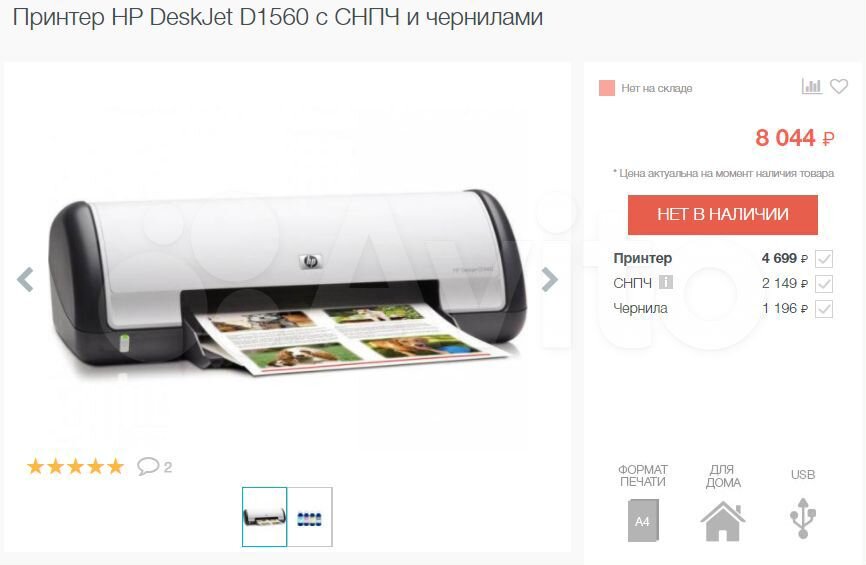This screenshot has width=866, height=565.
Task: Open the five-star rating
Action: 76,466
